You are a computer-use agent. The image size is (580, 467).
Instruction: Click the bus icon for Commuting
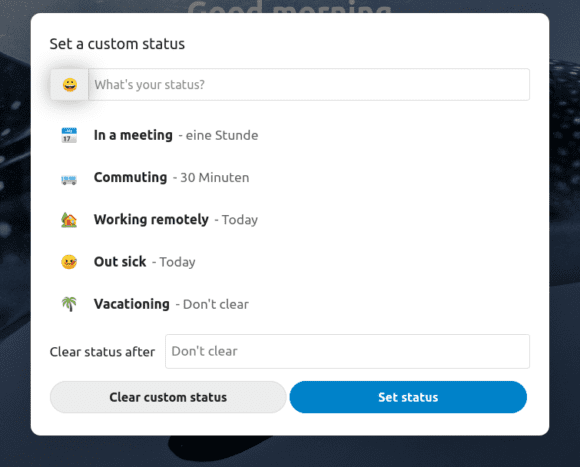click(x=69, y=178)
